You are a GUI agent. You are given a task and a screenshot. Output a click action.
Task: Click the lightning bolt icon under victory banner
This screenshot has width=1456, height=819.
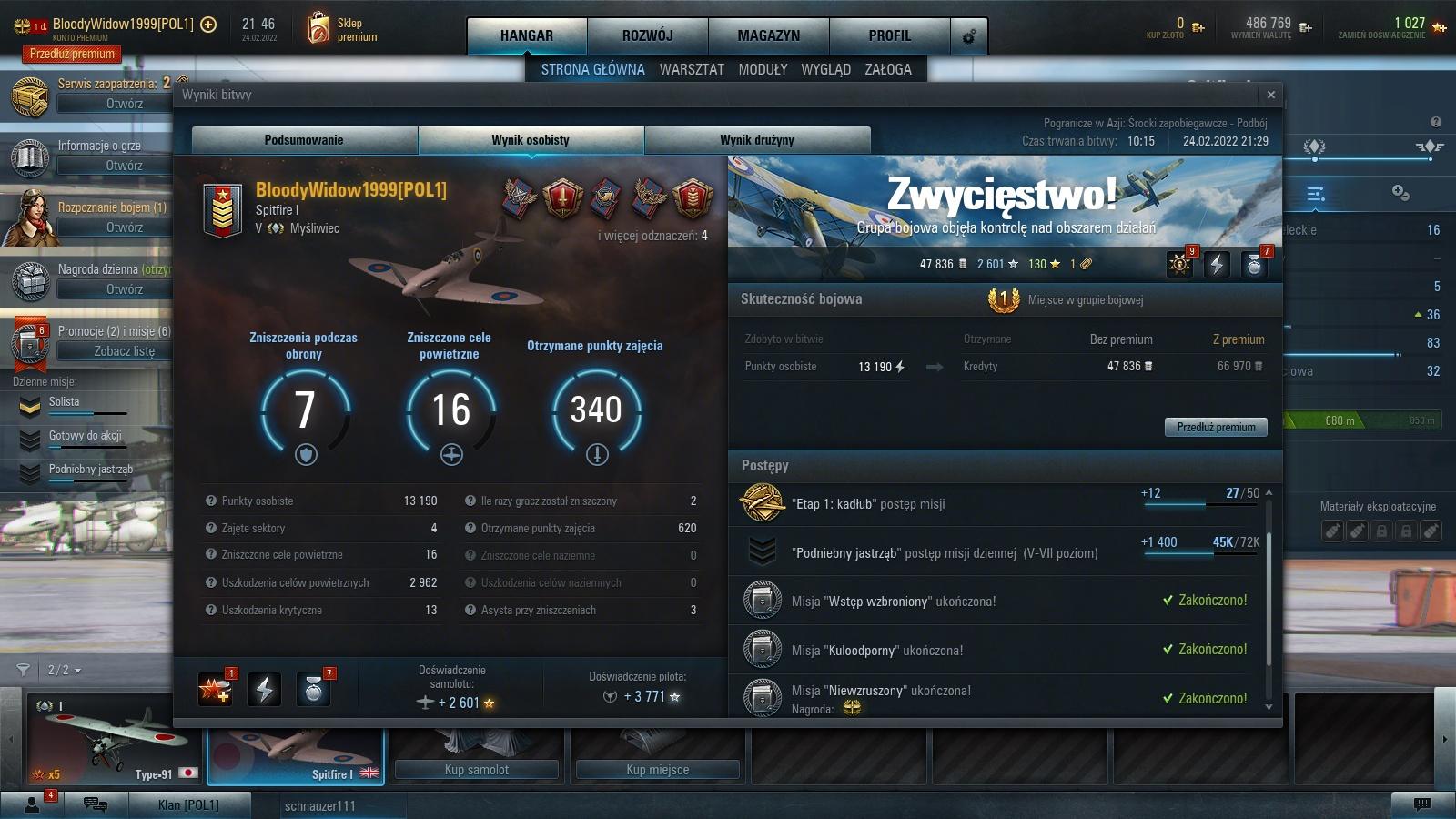point(1217,265)
